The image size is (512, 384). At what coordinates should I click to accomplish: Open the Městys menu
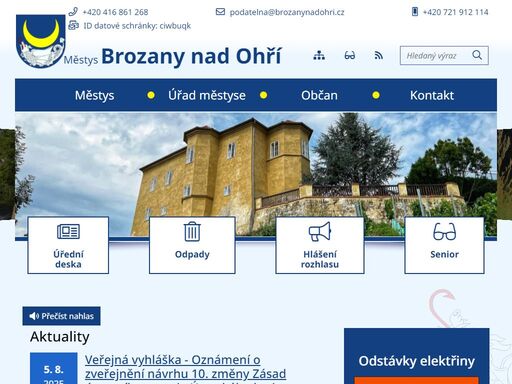(95, 95)
